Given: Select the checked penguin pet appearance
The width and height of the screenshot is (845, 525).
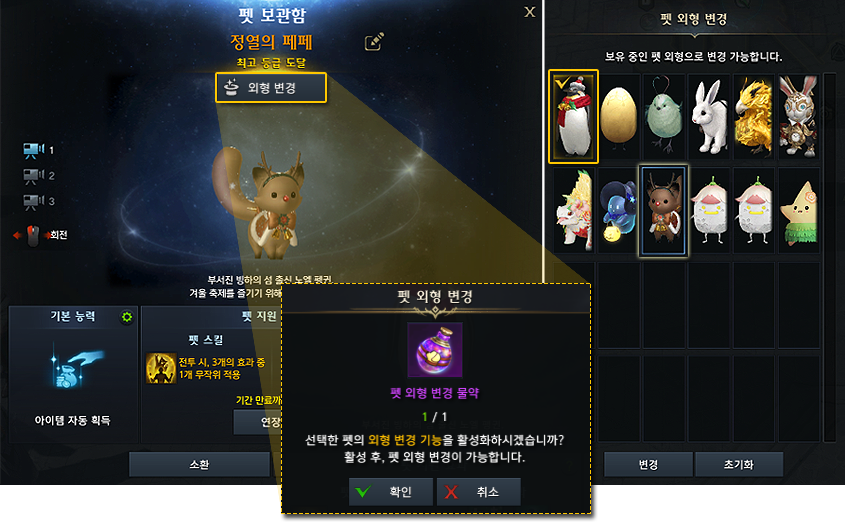Looking at the screenshot, I should point(573,116).
